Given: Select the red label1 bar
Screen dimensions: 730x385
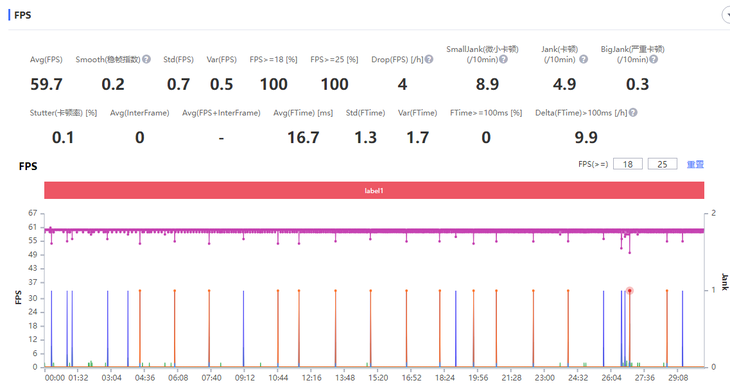Looking at the screenshot, I should [374, 190].
